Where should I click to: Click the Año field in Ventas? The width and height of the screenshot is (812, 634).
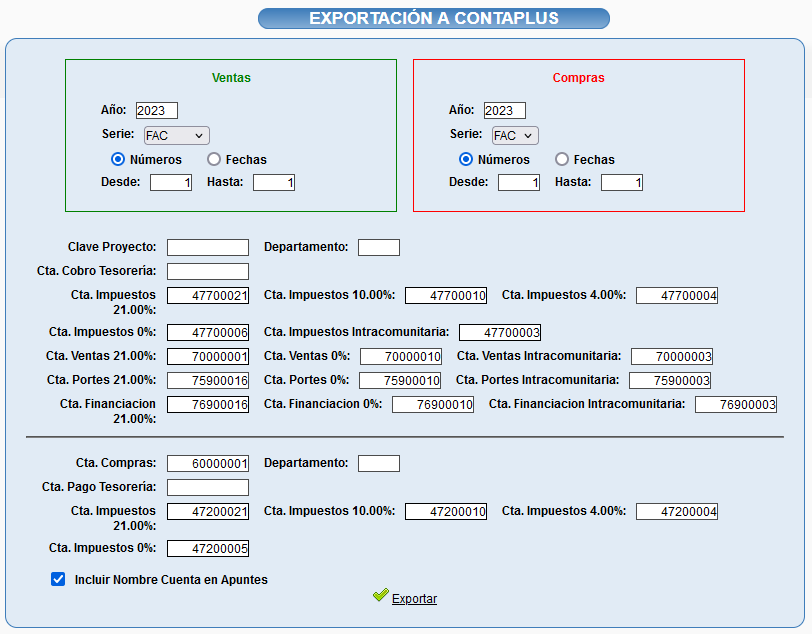tap(157, 110)
